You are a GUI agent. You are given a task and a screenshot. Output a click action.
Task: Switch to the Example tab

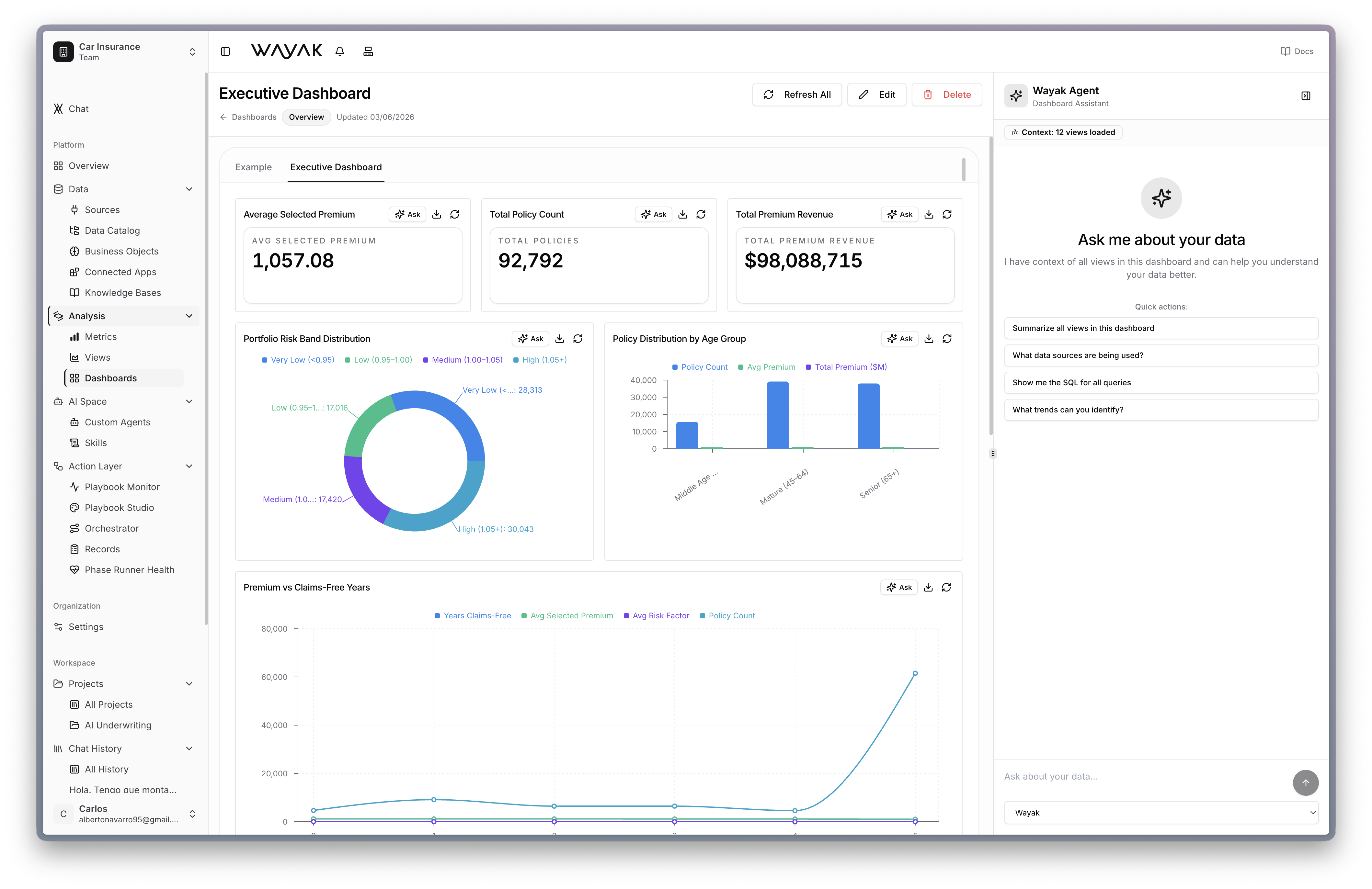[254, 167]
